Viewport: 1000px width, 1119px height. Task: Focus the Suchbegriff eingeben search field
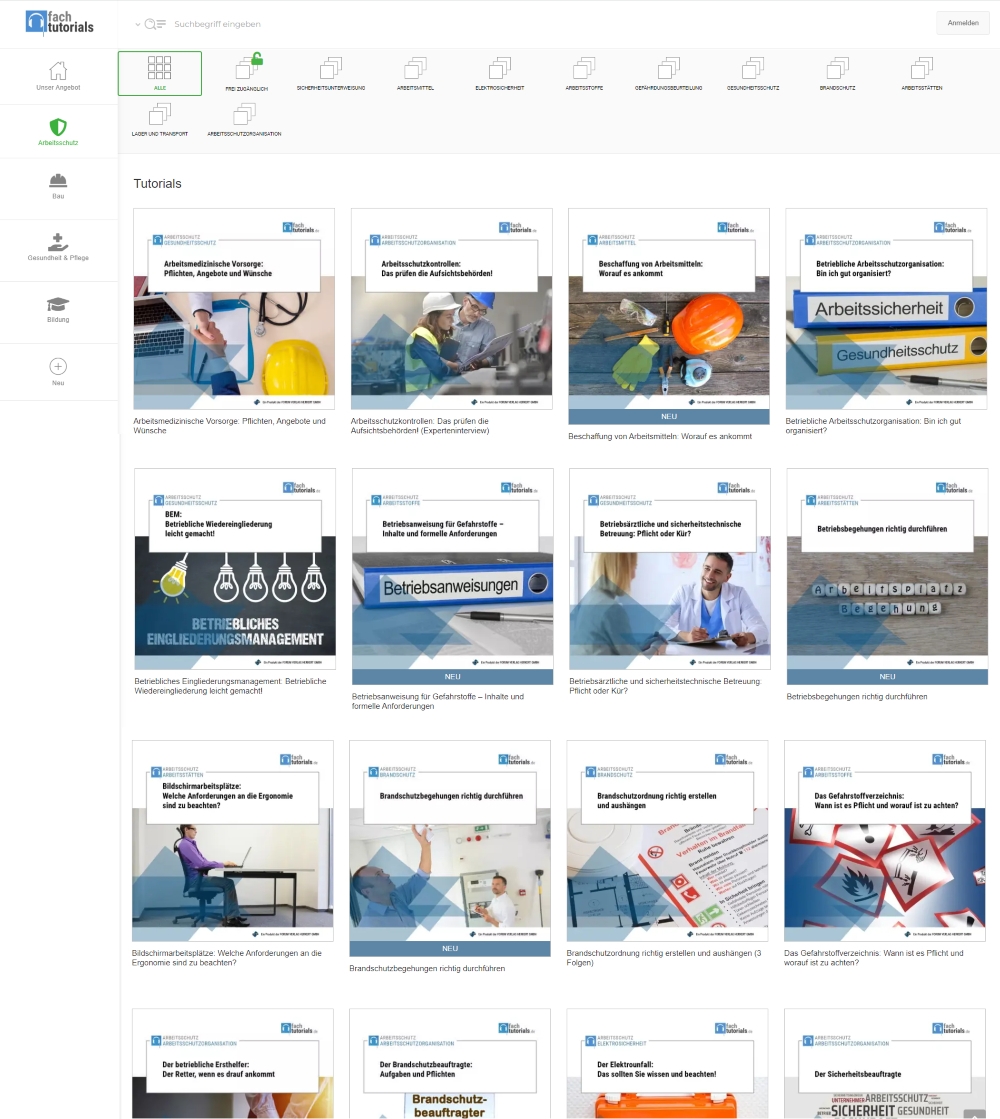(x=217, y=24)
